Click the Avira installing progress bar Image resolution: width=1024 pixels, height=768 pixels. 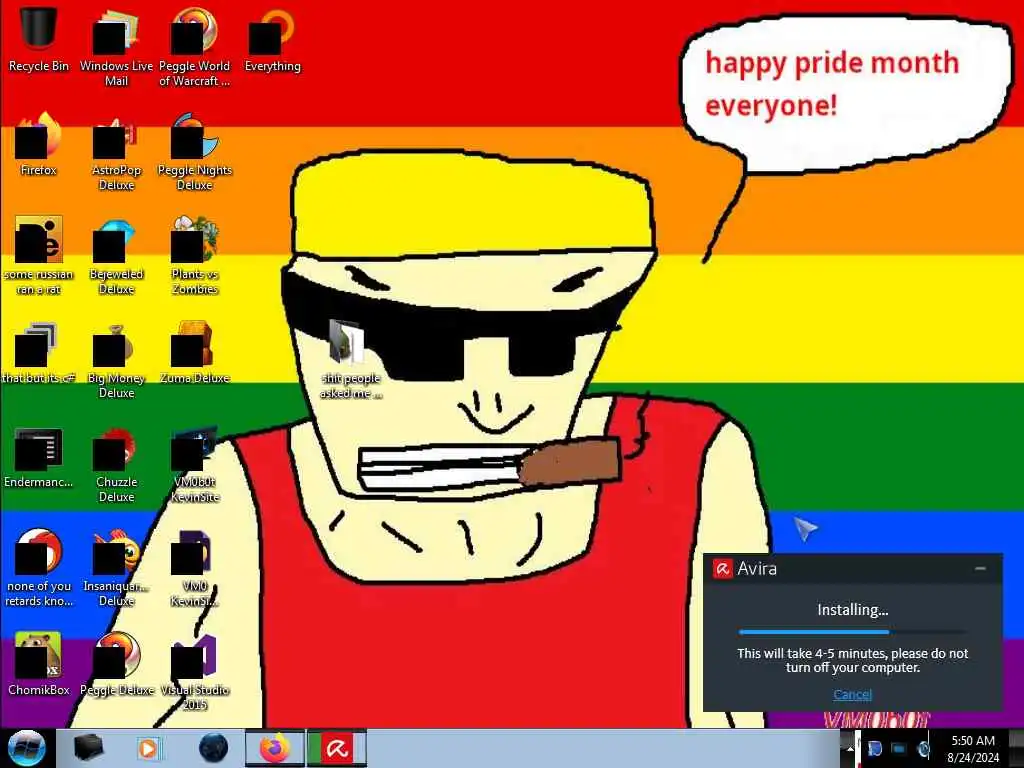pos(852,632)
